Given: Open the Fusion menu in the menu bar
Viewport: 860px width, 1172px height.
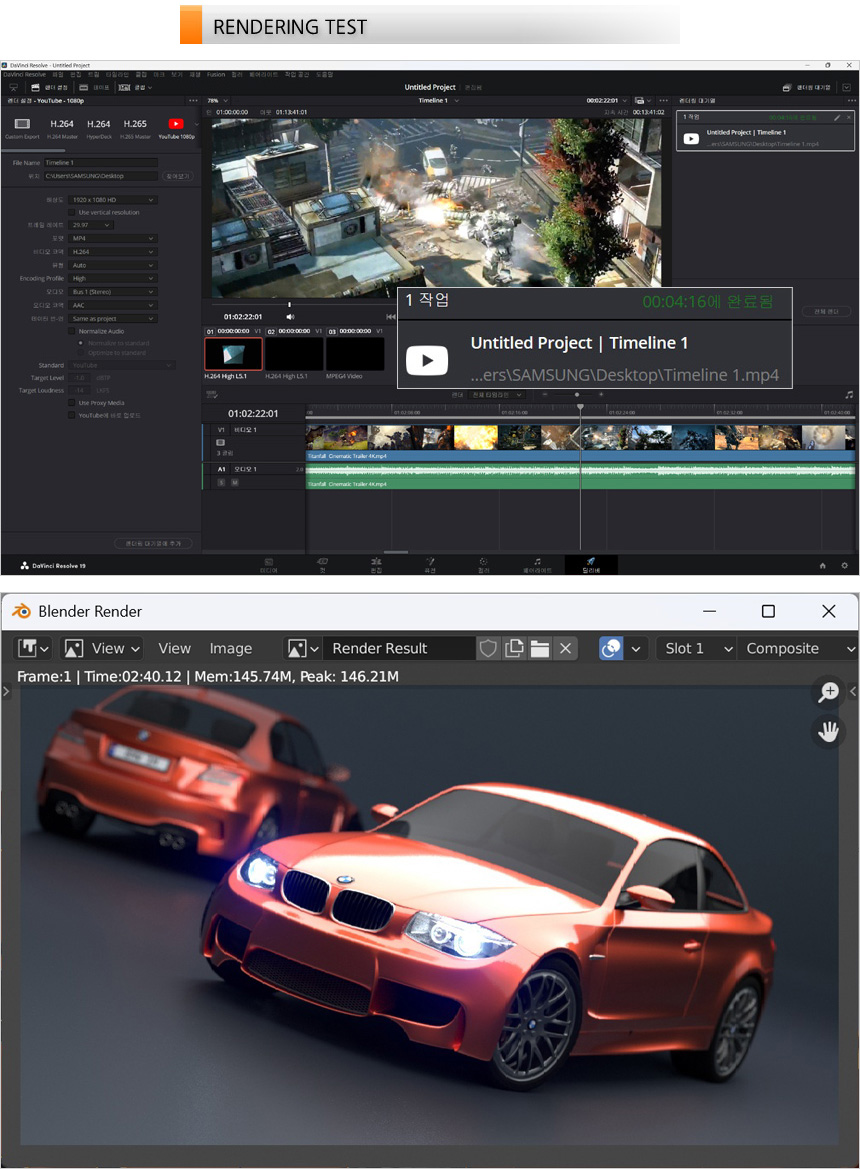Looking at the screenshot, I should coord(216,75).
